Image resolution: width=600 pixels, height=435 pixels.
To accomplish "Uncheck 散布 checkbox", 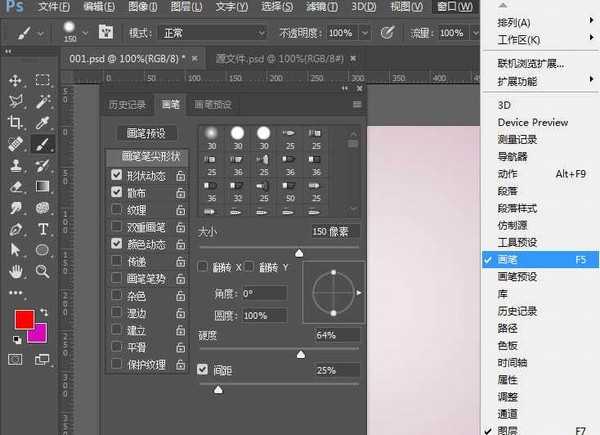I will coord(116,192).
